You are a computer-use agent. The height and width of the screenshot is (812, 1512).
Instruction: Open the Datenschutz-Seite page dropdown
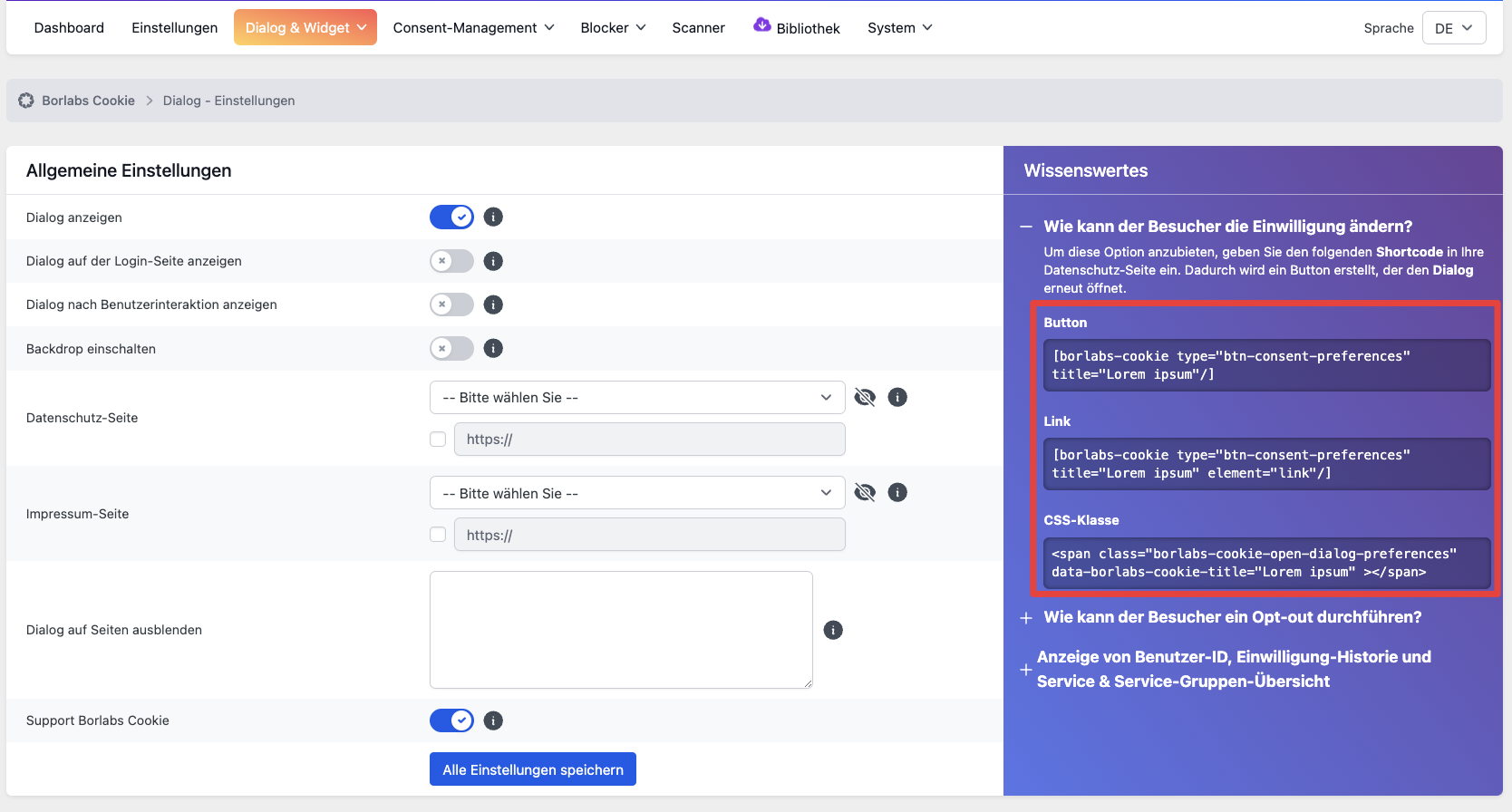[636, 398]
